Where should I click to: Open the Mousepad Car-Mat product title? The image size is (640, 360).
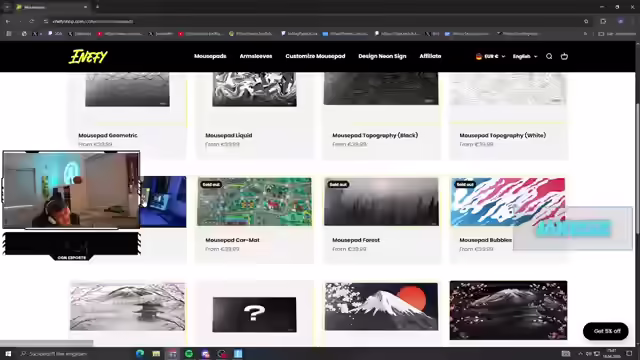232,240
